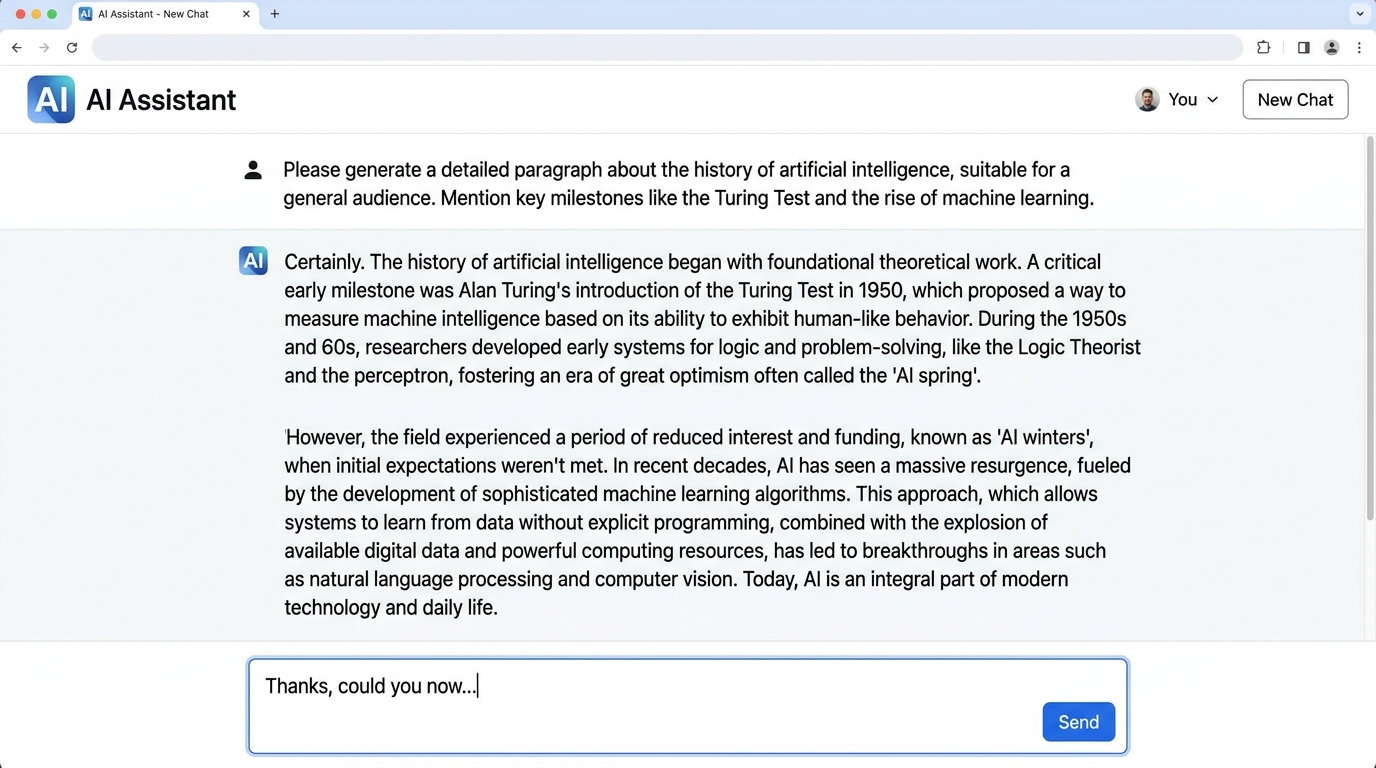Click the user silhouette icon beside prompt
The height and width of the screenshot is (768, 1376).
click(x=253, y=170)
